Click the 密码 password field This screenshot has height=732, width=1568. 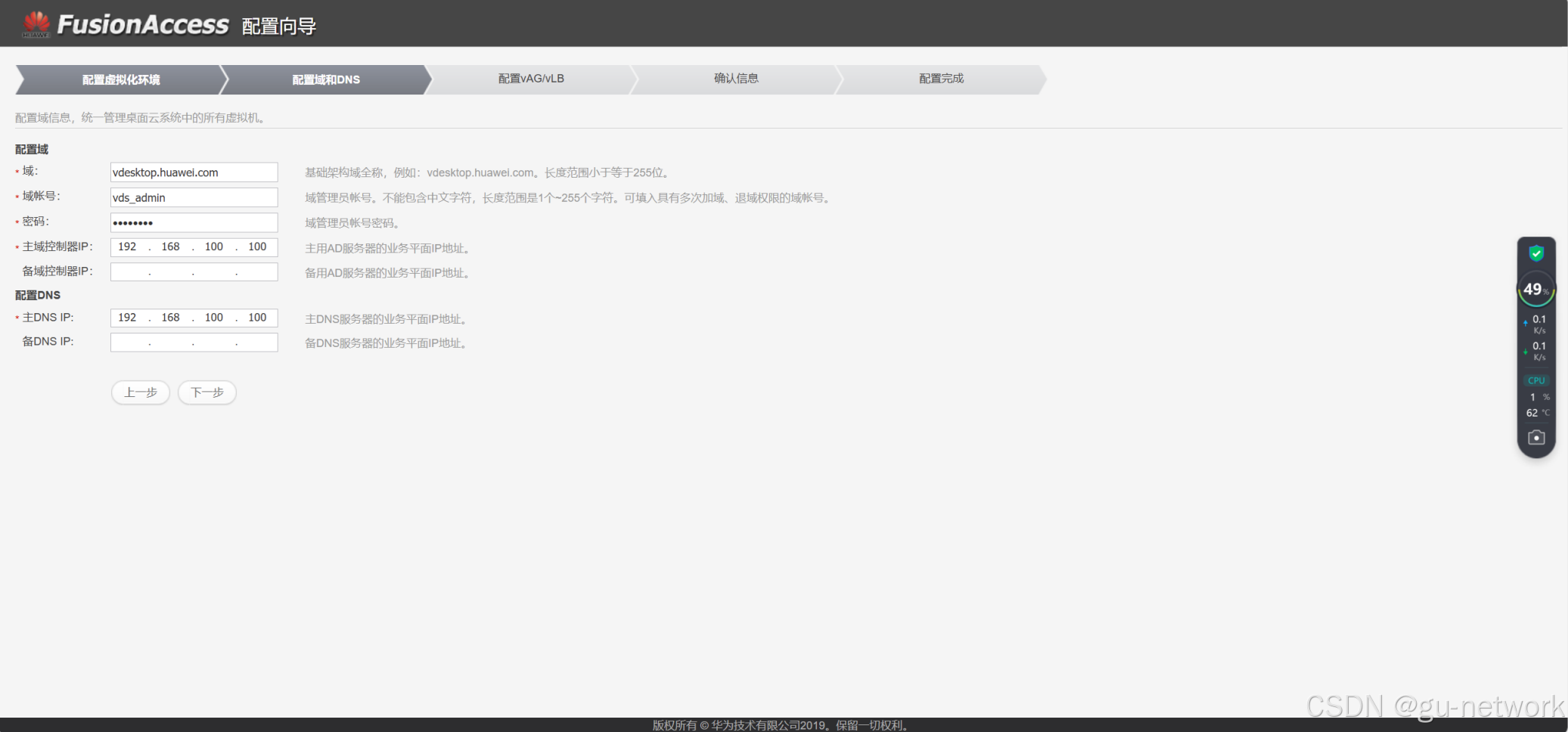point(194,222)
